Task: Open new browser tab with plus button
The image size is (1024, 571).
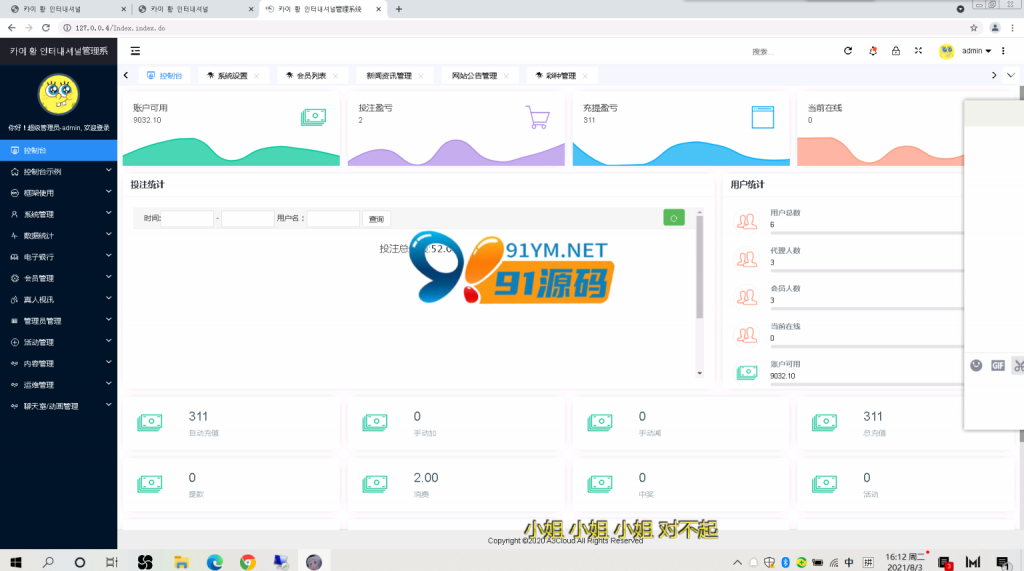Action: 399,9
